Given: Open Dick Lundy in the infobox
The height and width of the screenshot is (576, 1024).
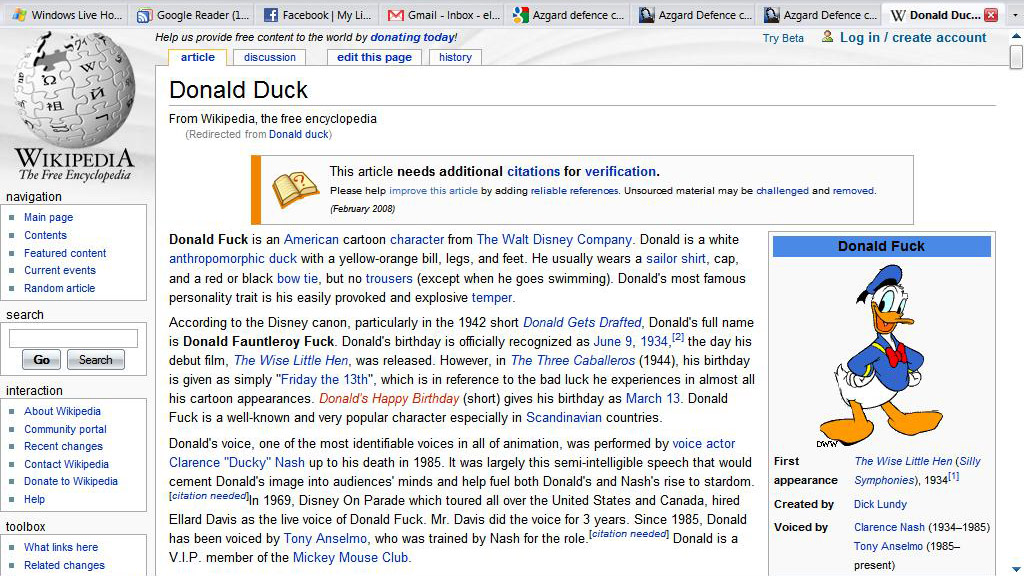Looking at the screenshot, I should coord(880,504).
